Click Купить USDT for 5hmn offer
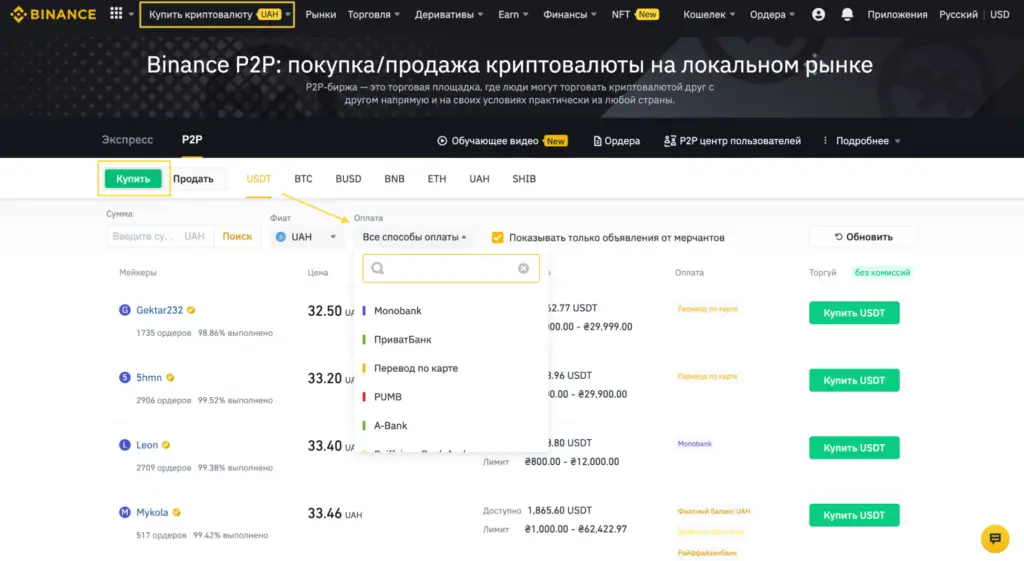 click(853, 380)
